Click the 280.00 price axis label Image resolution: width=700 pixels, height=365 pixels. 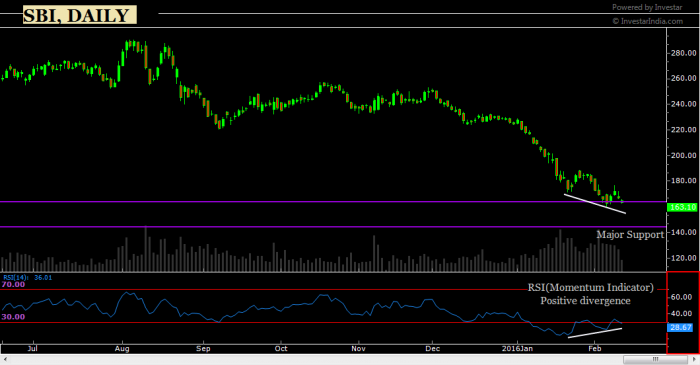[x=683, y=53]
